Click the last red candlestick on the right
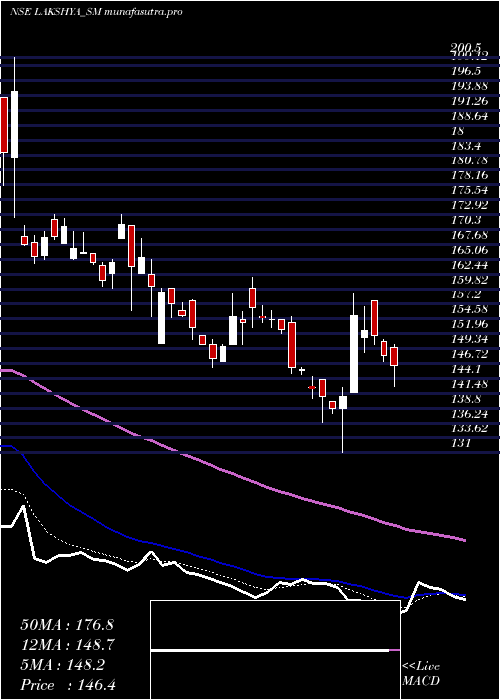Viewport: 500px width, 700px height. click(x=394, y=356)
